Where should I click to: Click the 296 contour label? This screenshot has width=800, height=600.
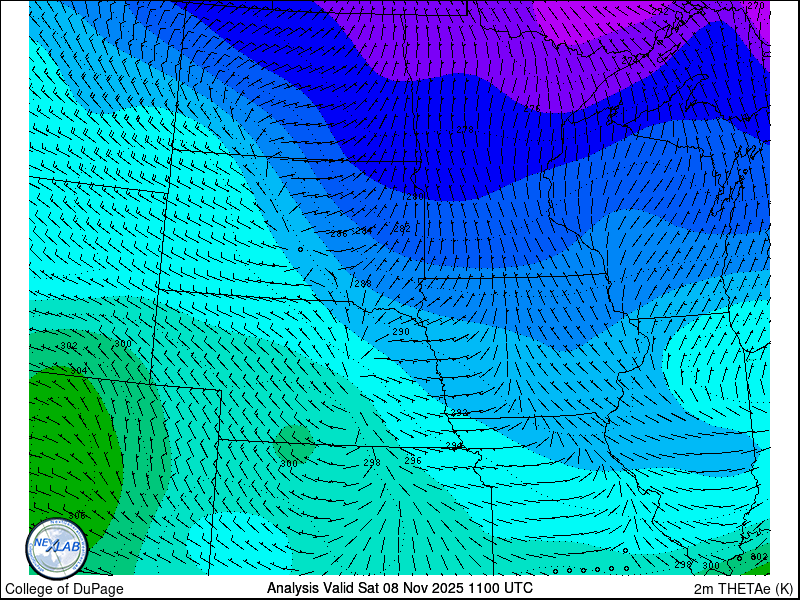click(x=413, y=461)
